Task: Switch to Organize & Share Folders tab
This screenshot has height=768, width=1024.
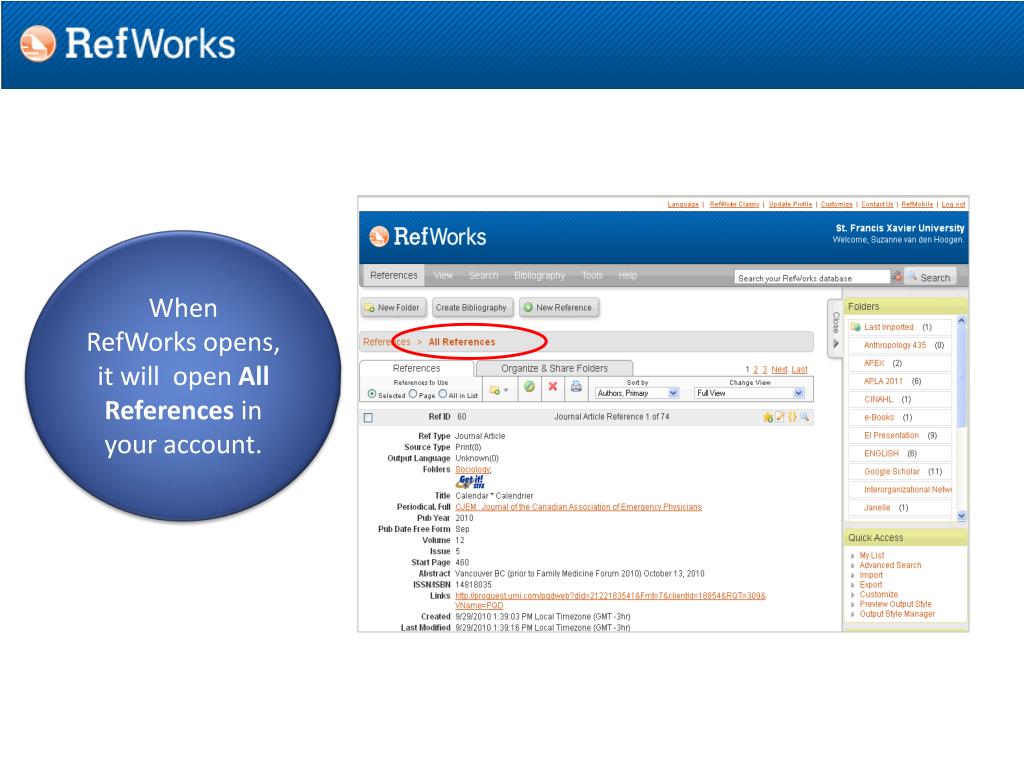Action: [554, 368]
